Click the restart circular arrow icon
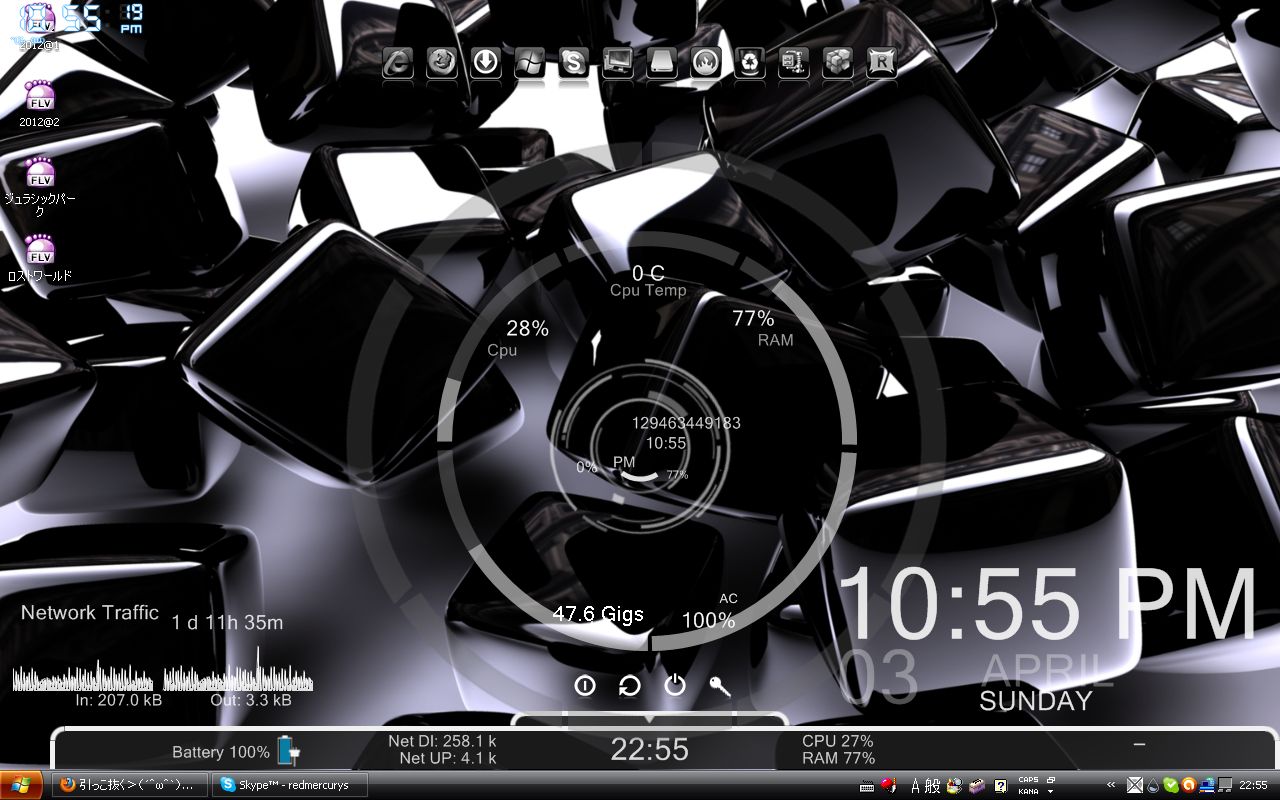Image resolution: width=1280 pixels, height=800 pixels. 630,685
